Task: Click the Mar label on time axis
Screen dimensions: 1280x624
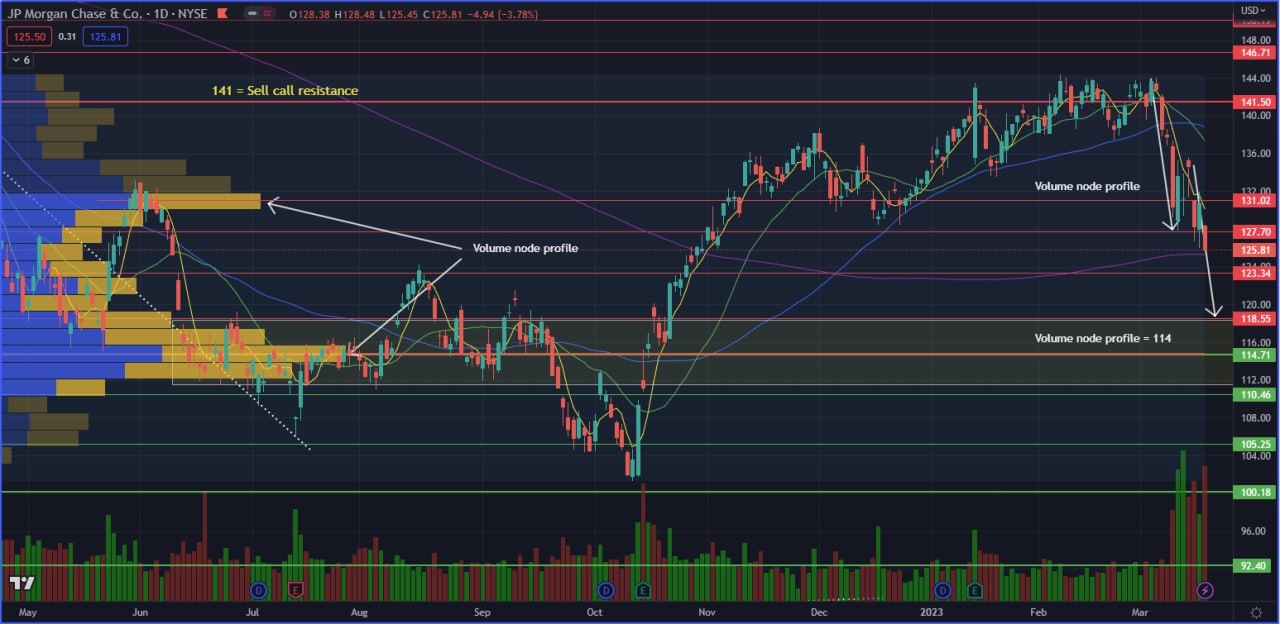Action: pyautogui.click(x=1141, y=611)
